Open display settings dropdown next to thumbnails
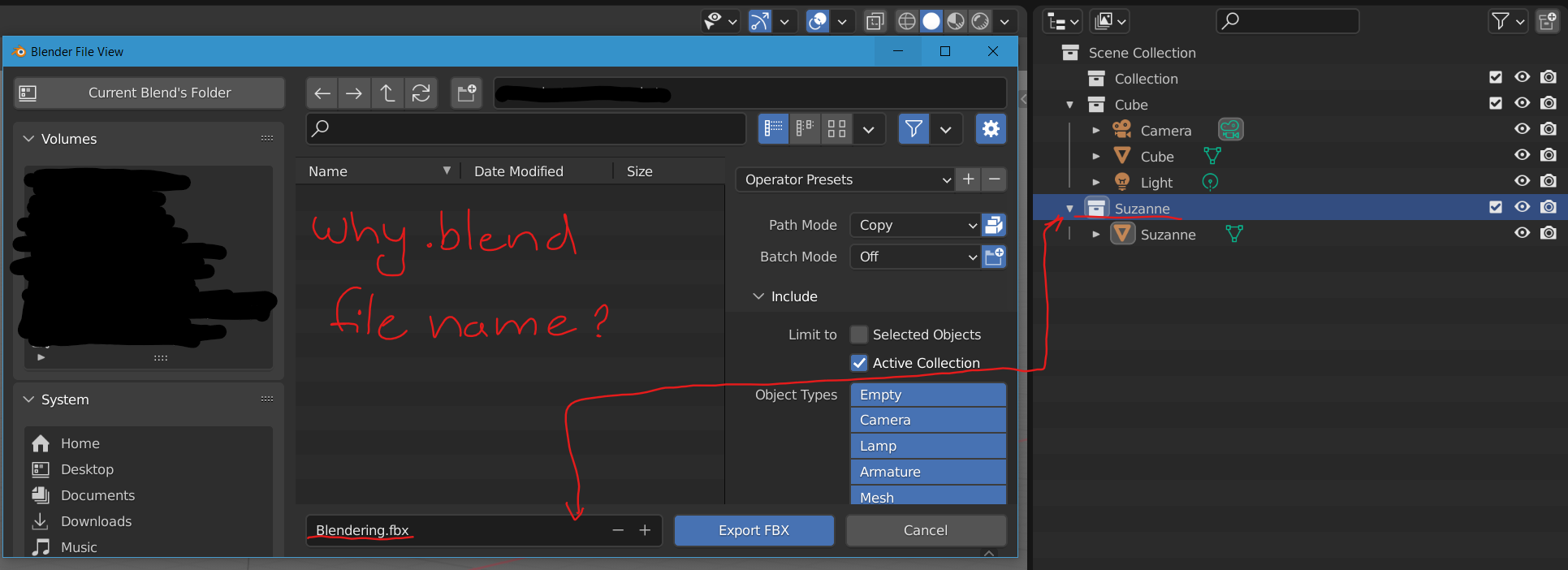Viewport: 1568px width, 570px height. (868, 128)
